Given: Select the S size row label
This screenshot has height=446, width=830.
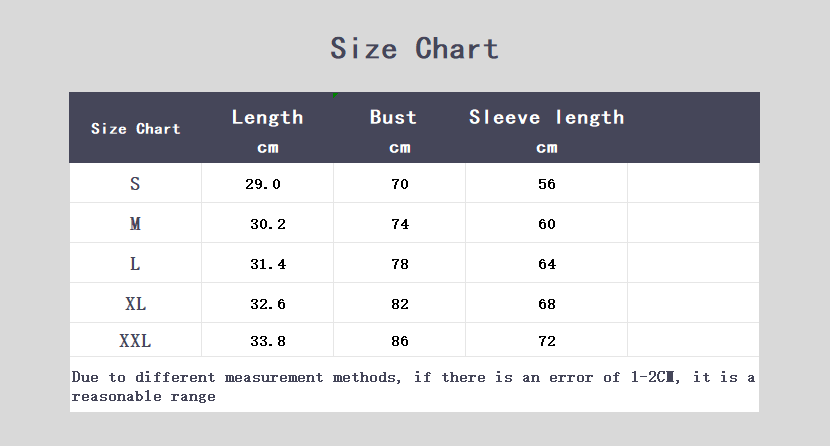Looking at the screenshot, I should tap(135, 184).
